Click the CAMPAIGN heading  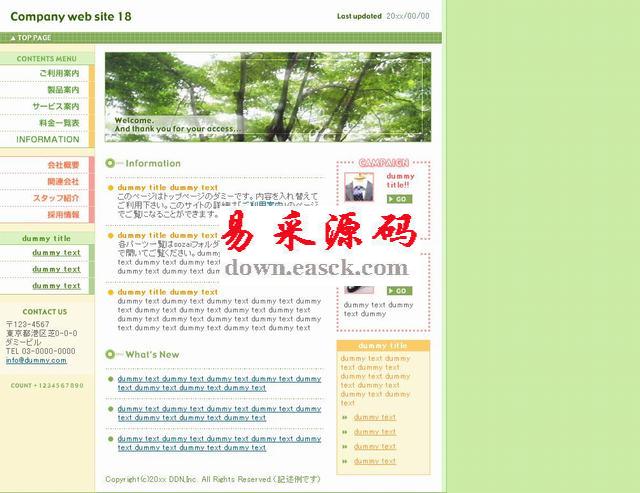[x=383, y=163]
